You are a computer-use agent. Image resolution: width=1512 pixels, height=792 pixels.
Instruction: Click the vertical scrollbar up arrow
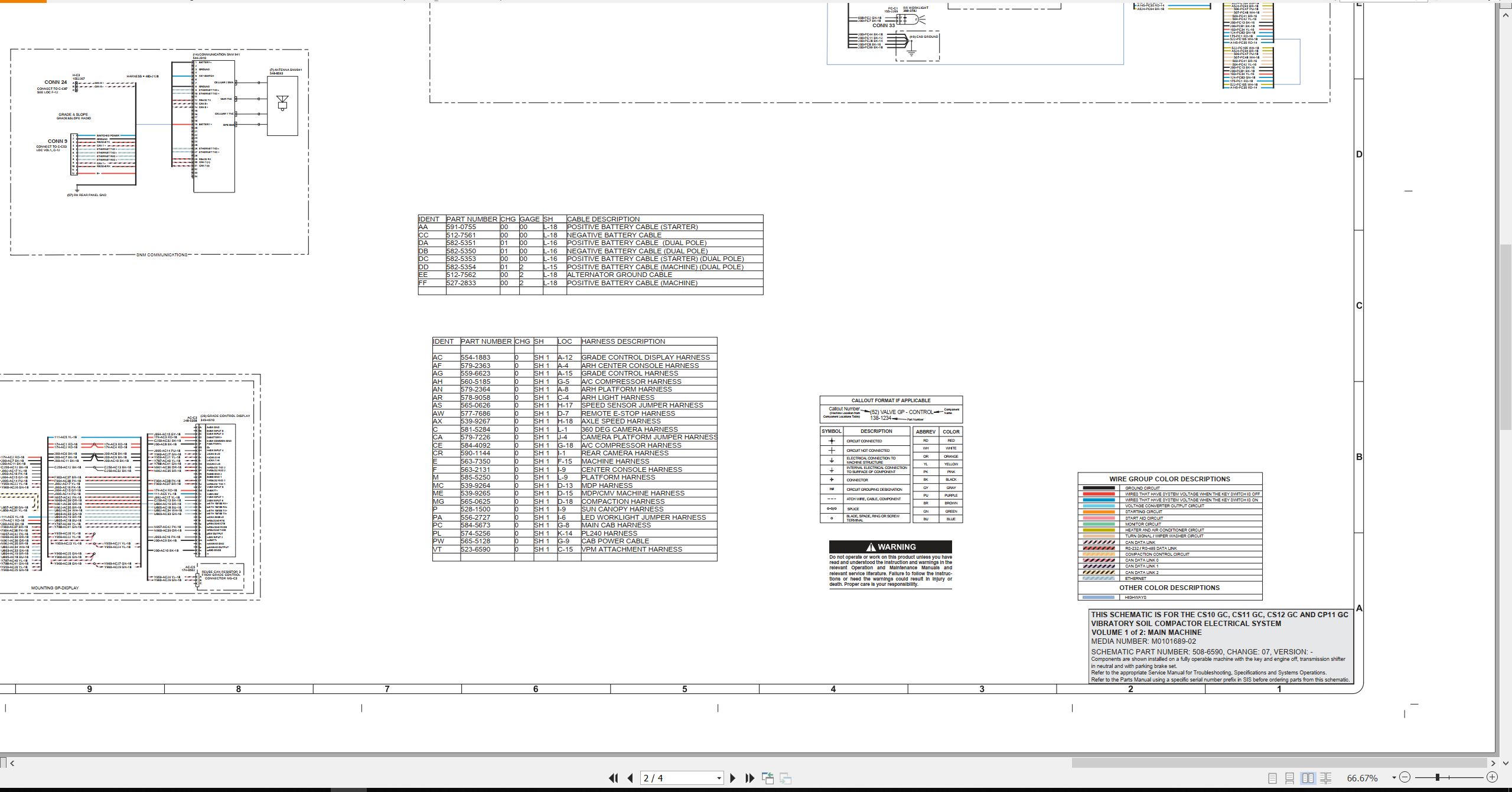(x=1506, y=14)
